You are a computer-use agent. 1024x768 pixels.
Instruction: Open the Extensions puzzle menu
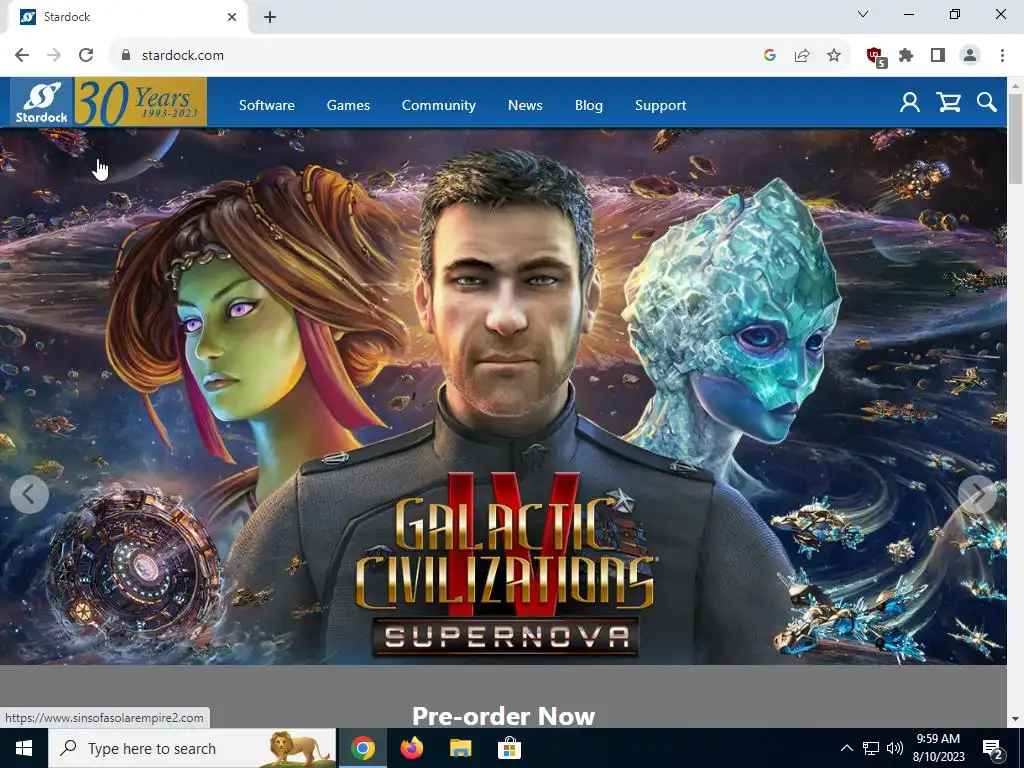tap(906, 56)
